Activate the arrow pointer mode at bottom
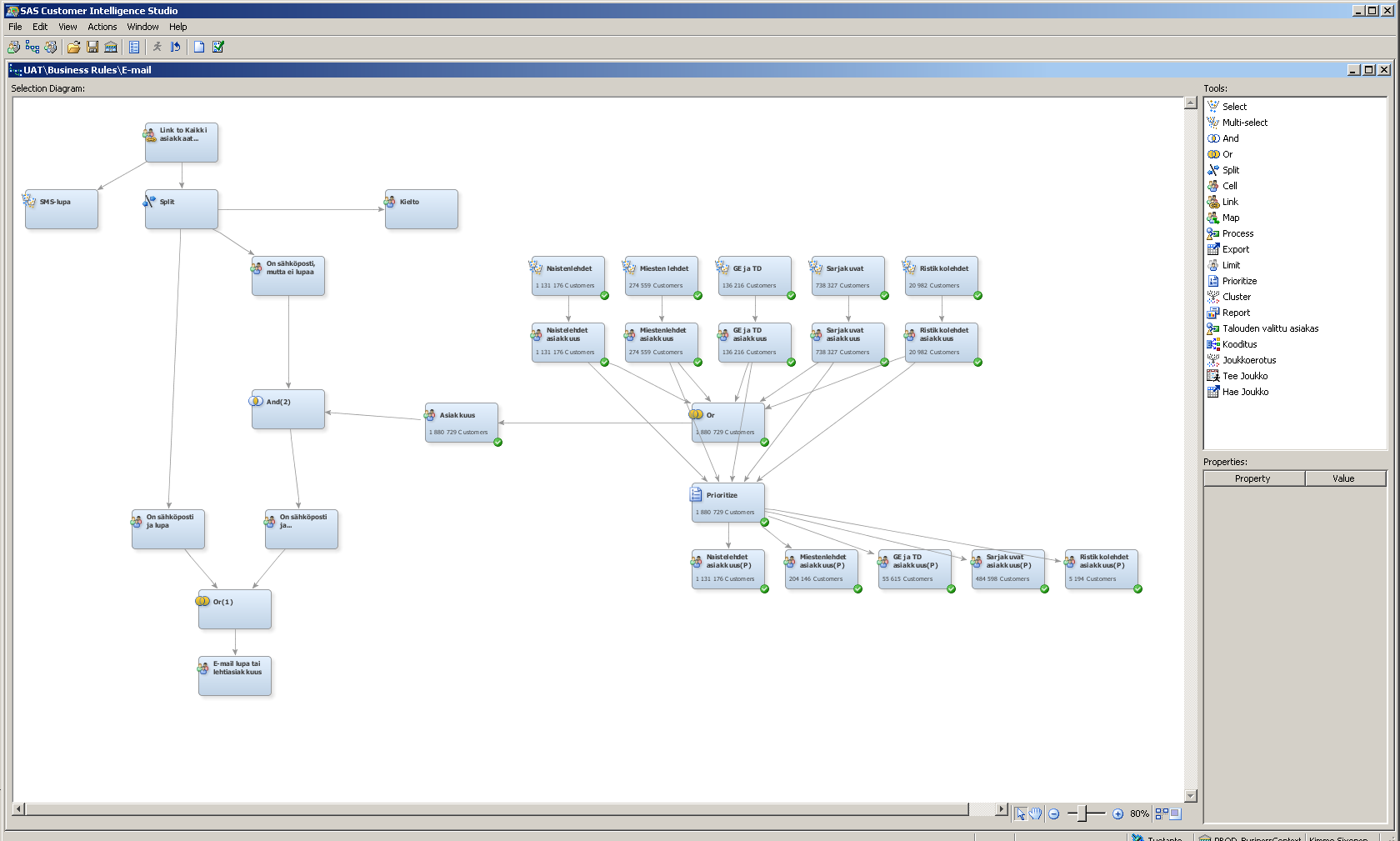This screenshot has height=841, width=1400. pos(1020,813)
